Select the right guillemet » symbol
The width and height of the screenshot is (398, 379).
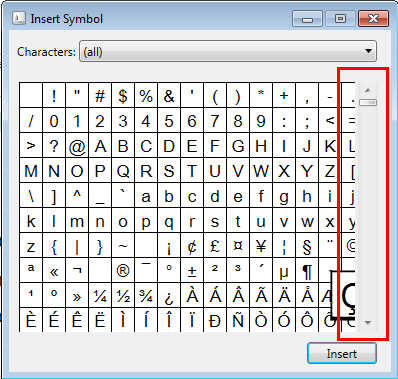click(x=77, y=296)
